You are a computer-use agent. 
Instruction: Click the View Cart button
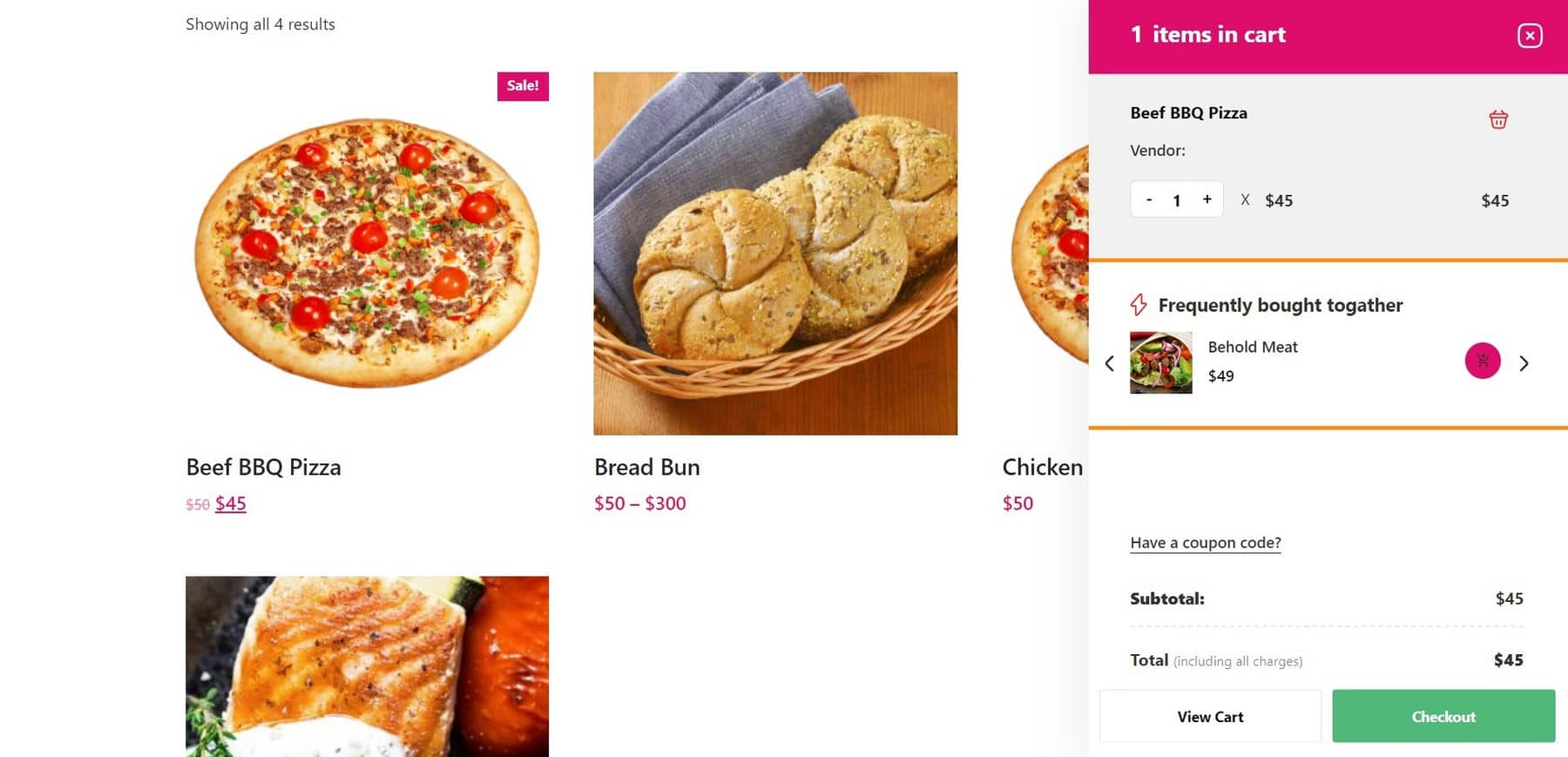[1210, 716]
